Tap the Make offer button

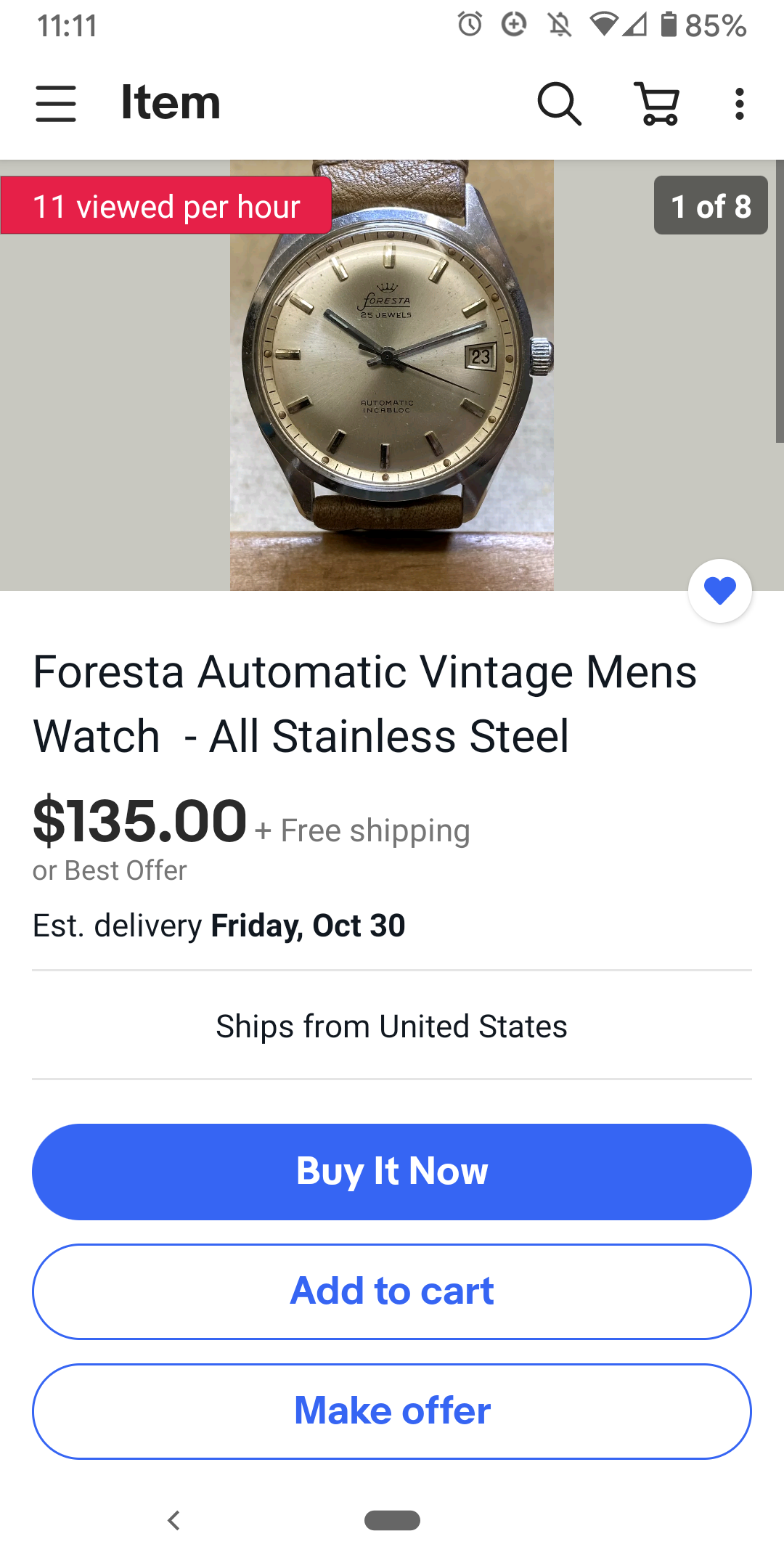(x=392, y=1411)
